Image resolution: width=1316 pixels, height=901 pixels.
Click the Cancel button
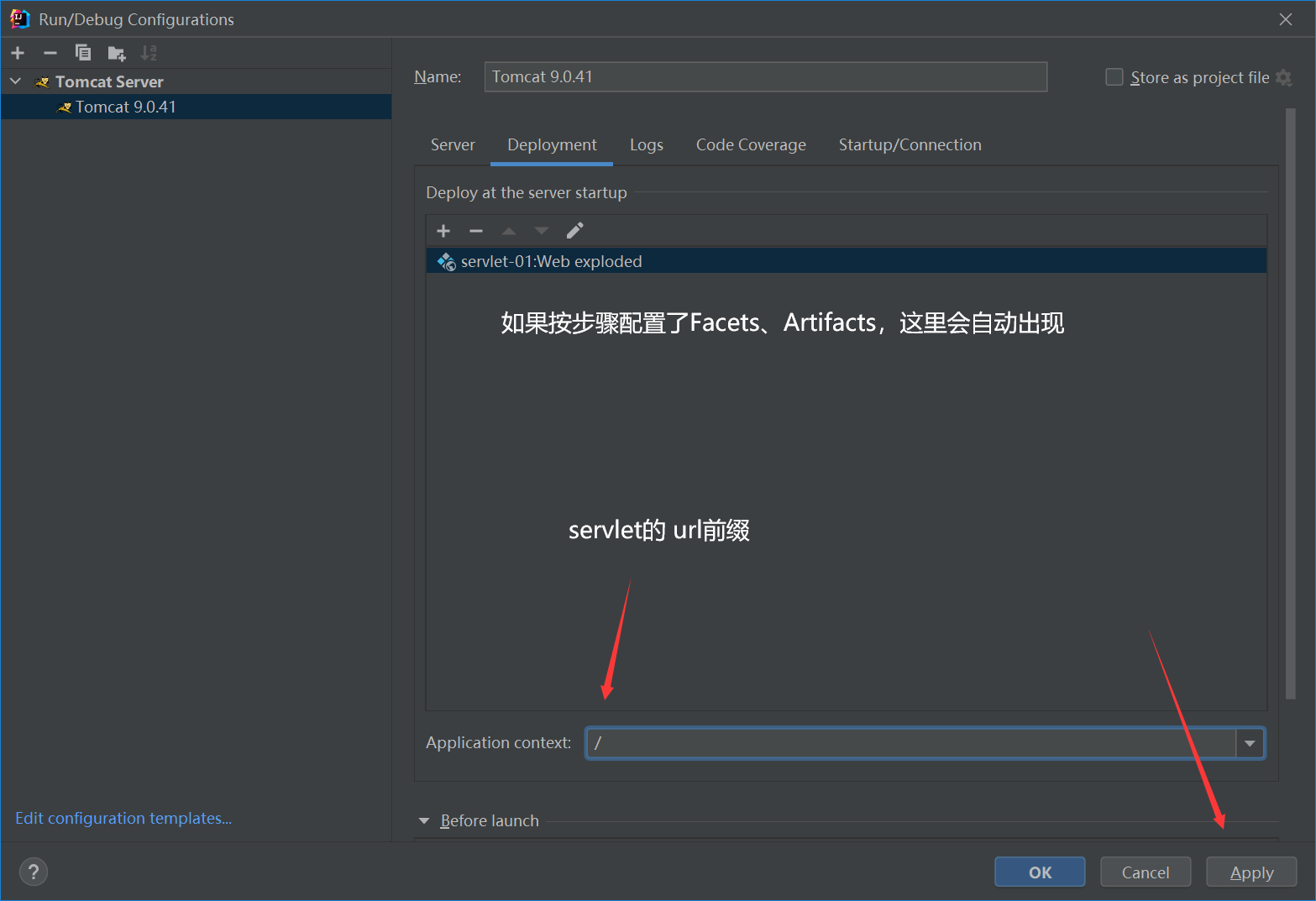point(1146,872)
